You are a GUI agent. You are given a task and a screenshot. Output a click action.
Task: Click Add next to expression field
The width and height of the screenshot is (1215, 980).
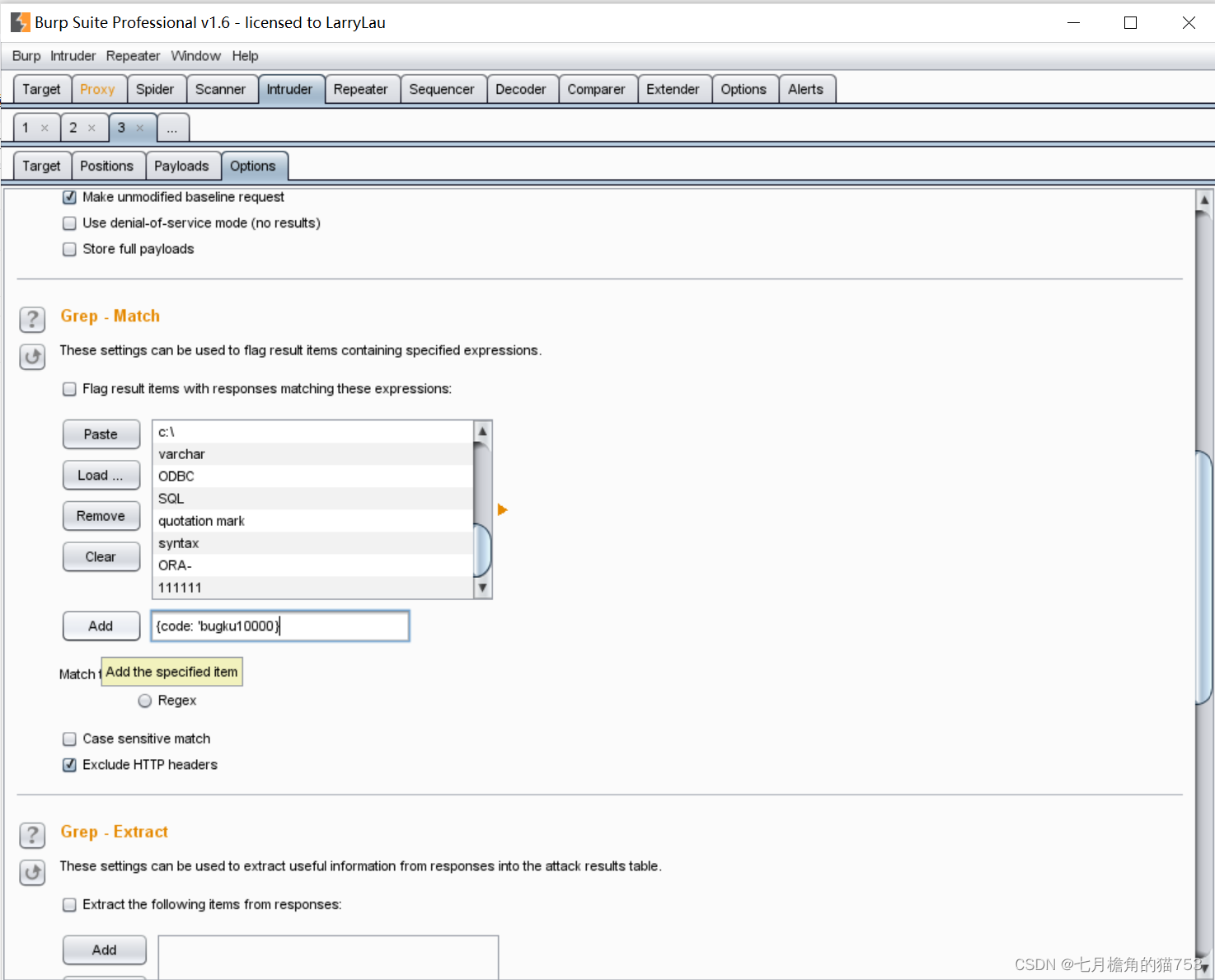tap(101, 626)
